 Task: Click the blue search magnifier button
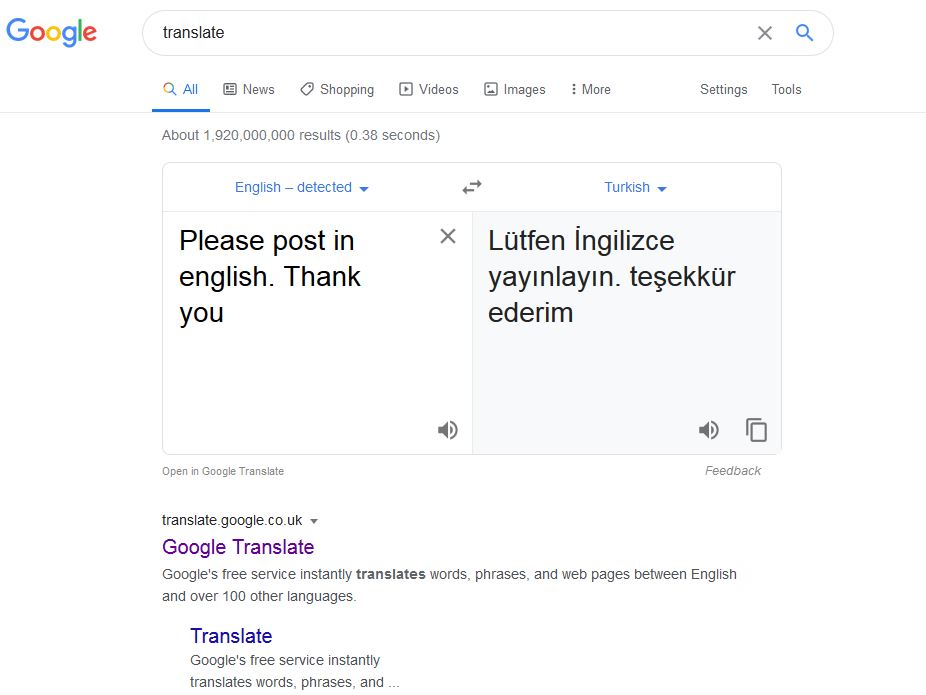click(x=804, y=32)
